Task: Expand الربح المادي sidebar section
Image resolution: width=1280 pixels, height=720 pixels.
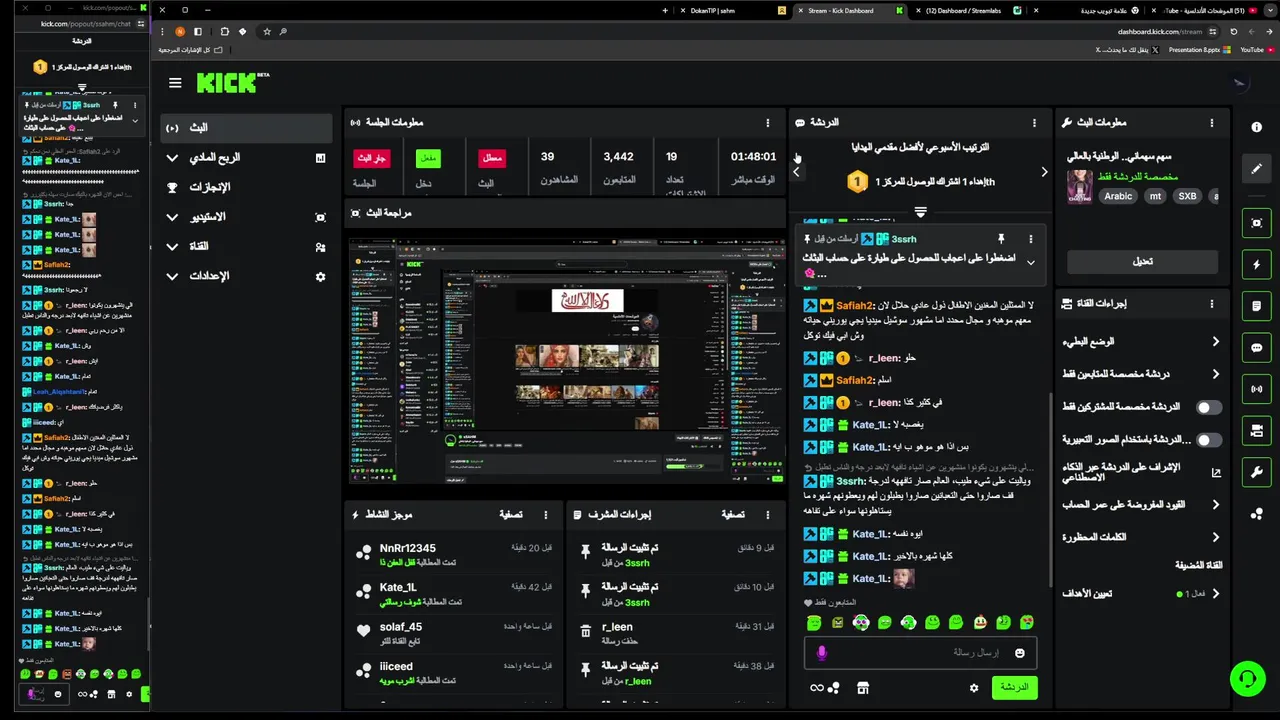Action: click(x=245, y=158)
